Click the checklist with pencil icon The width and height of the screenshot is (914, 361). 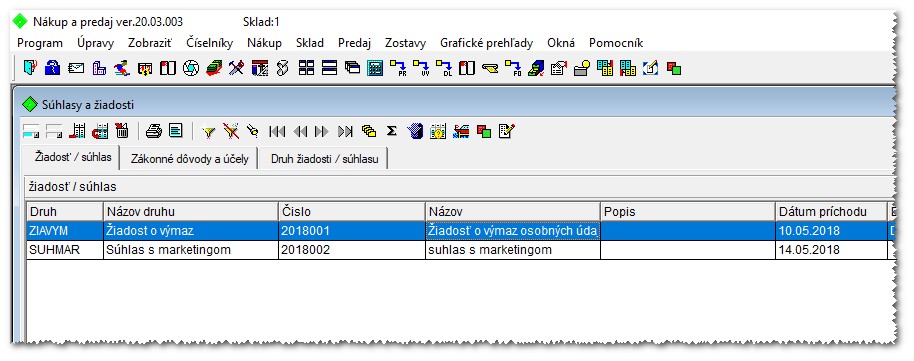(507, 131)
